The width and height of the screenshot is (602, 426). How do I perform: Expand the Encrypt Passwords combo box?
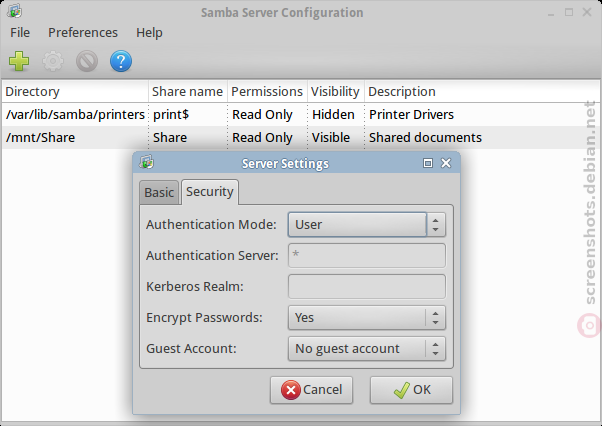(367, 317)
